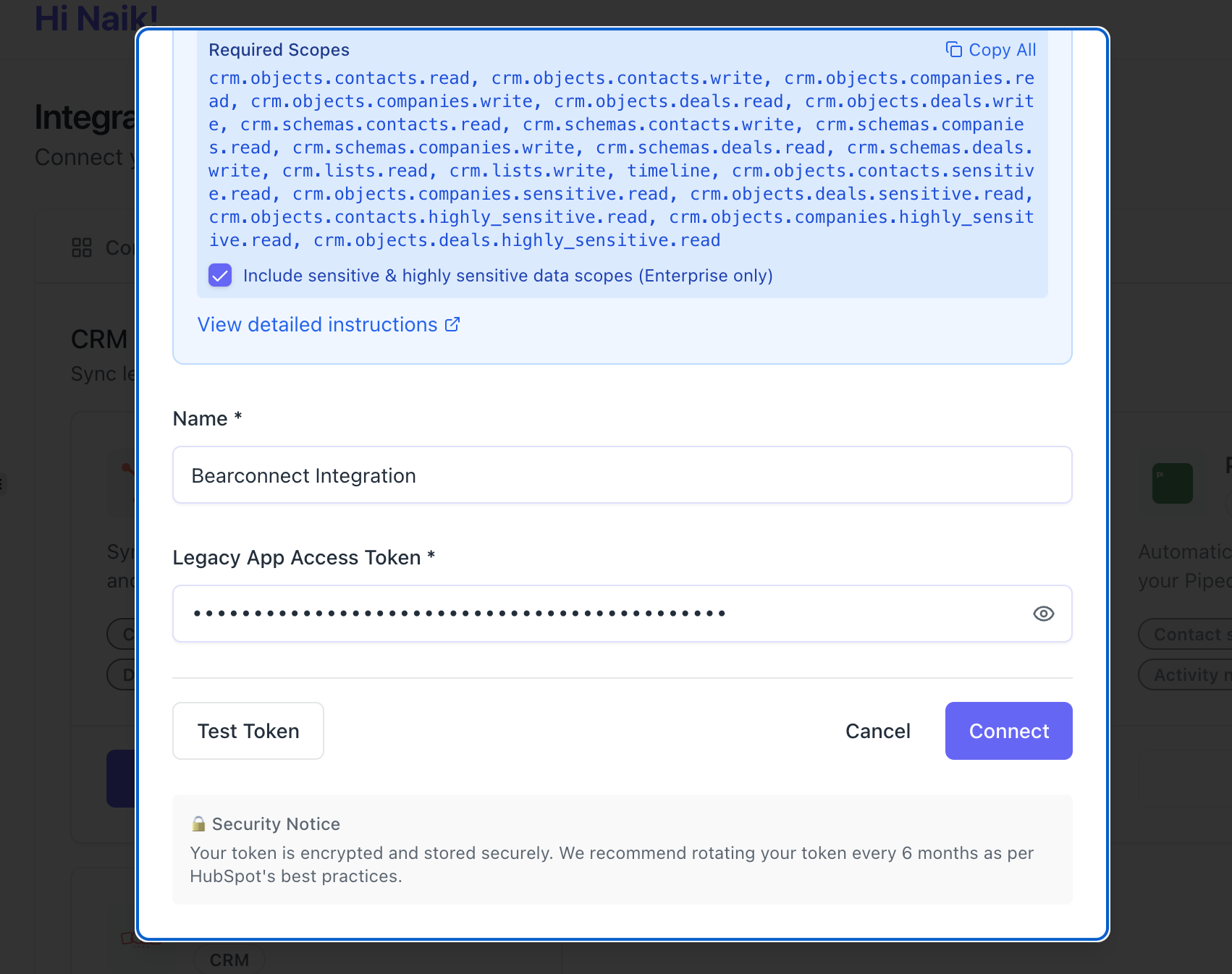The height and width of the screenshot is (974, 1232).
Task: Click the copy icon beside Copy All
Action: point(954,49)
